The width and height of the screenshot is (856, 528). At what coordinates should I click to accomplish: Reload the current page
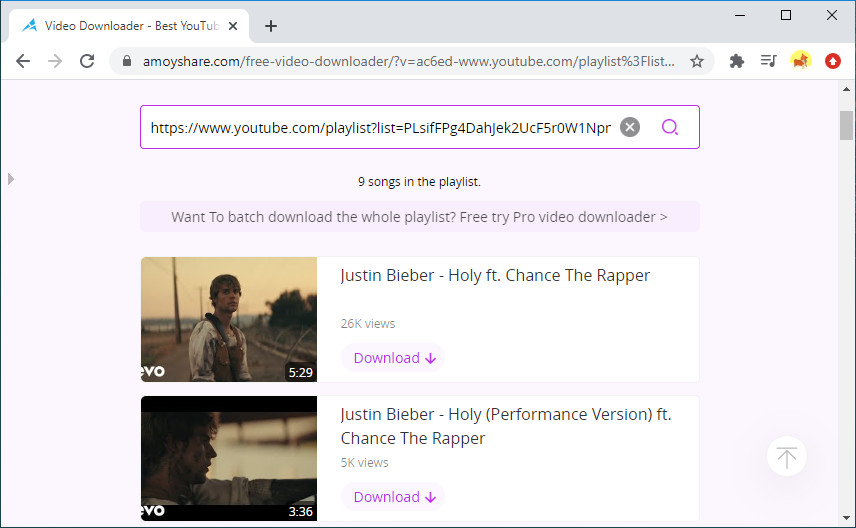pyautogui.click(x=87, y=61)
